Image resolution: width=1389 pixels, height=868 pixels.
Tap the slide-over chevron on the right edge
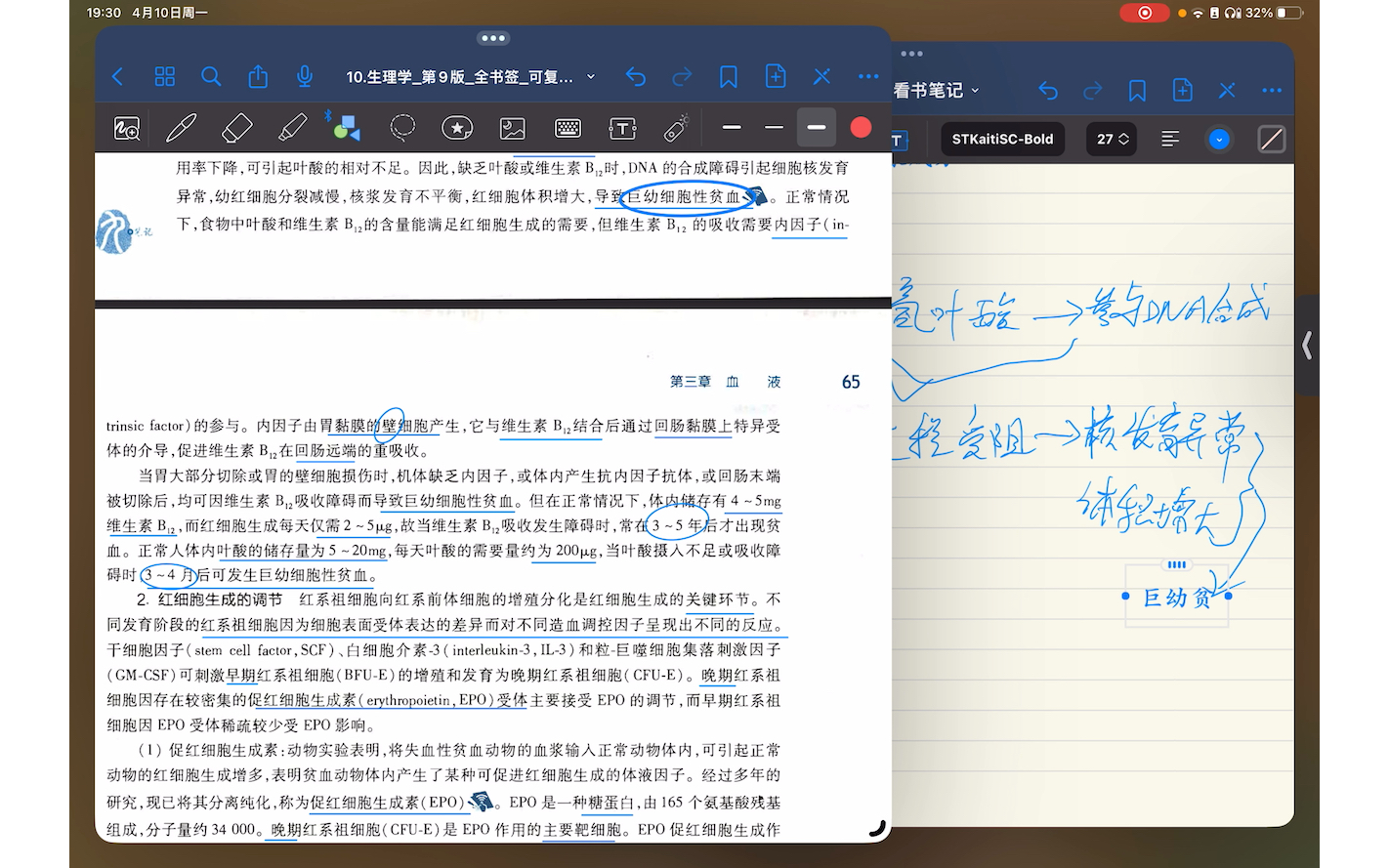tap(1307, 345)
